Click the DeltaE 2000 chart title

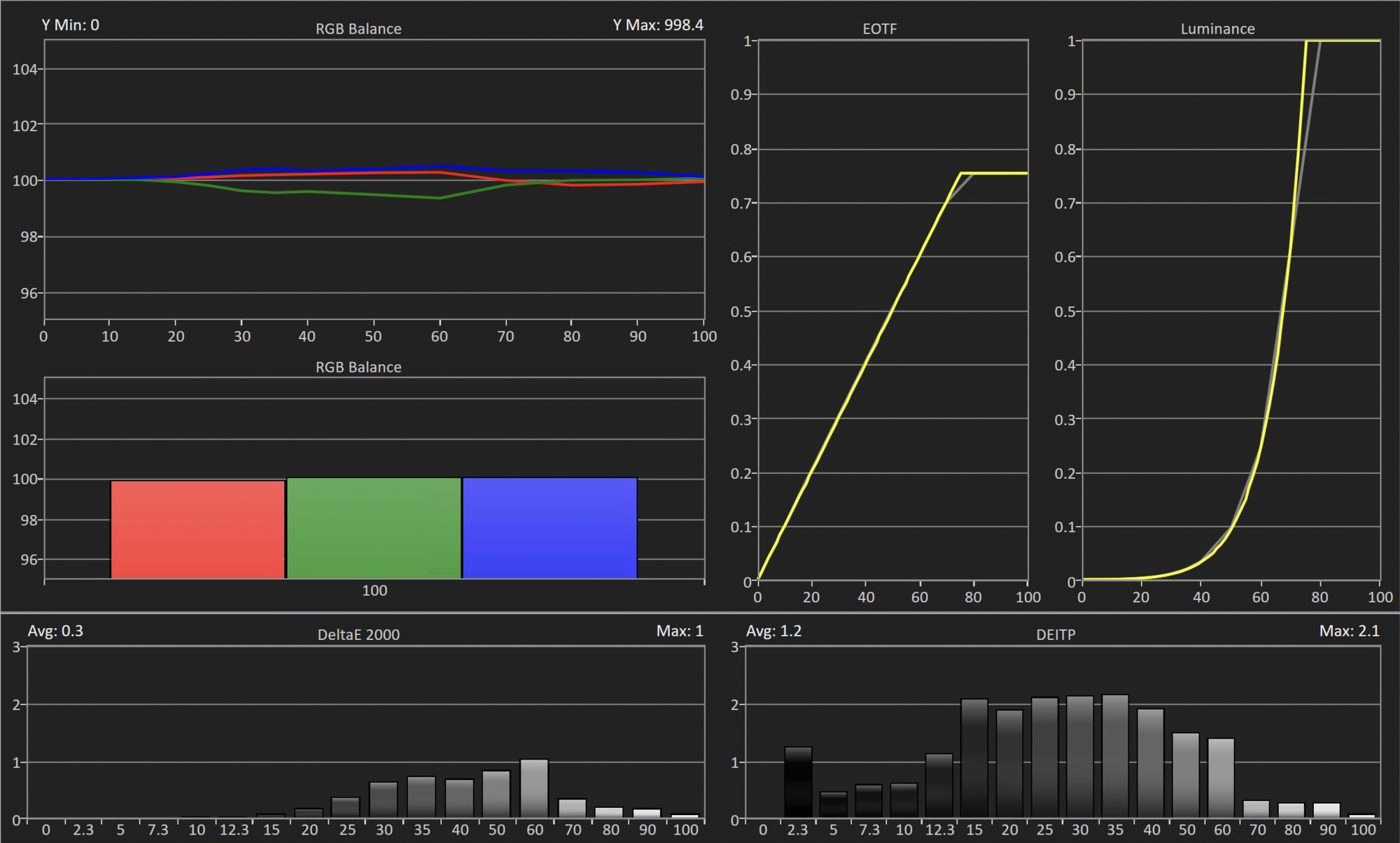point(358,634)
